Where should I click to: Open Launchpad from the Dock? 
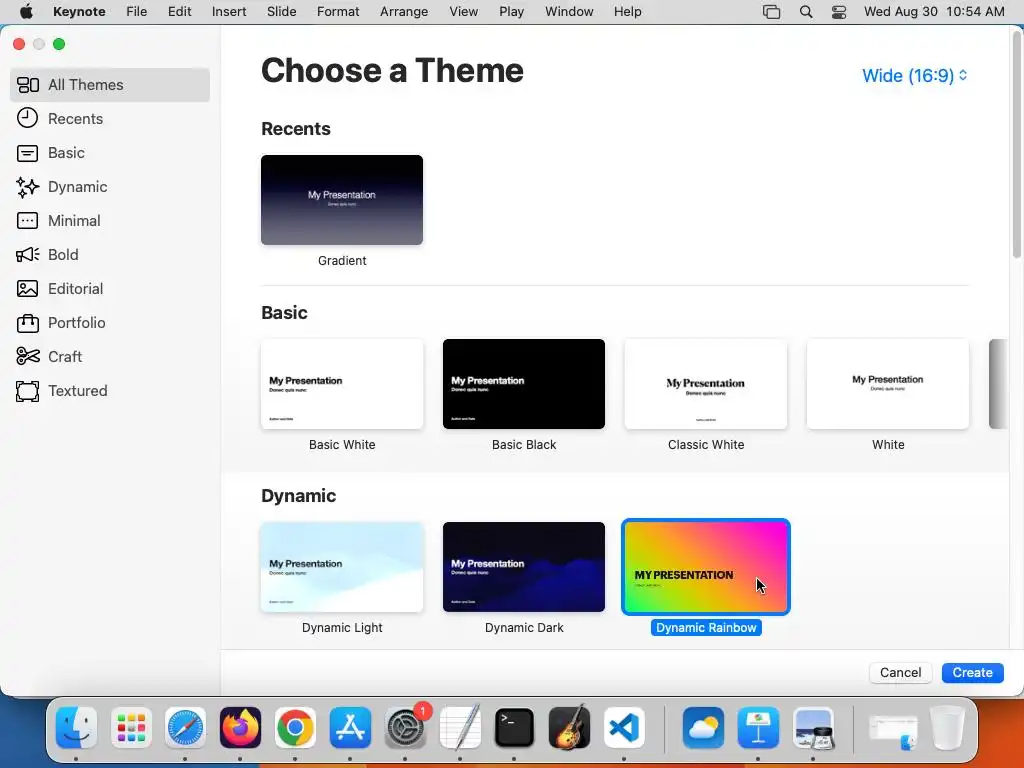[x=131, y=728]
